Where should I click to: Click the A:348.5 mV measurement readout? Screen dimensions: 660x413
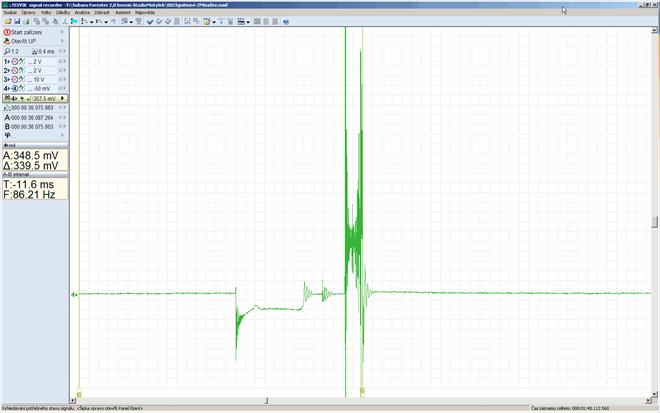coord(31,156)
